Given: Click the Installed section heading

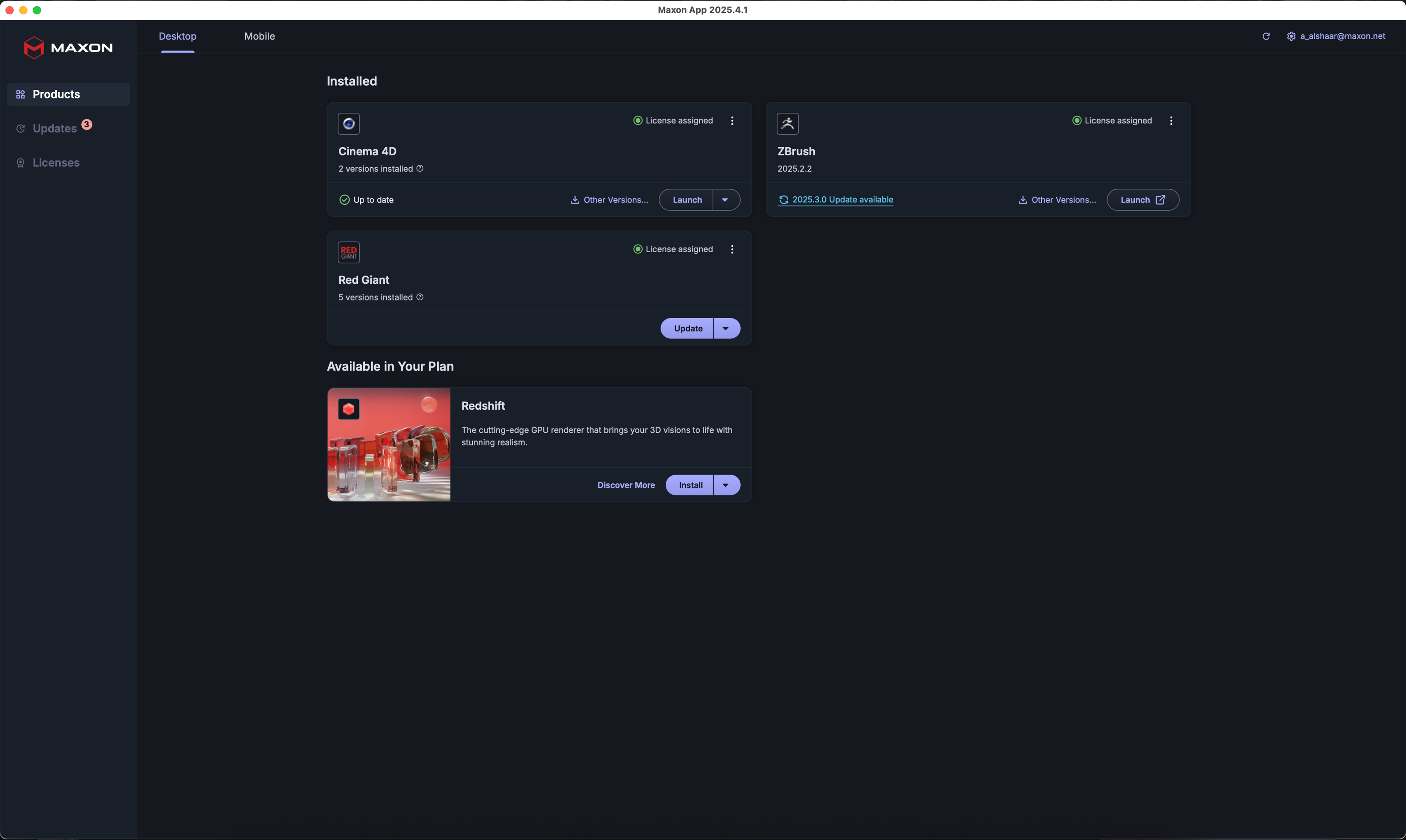Looking at the screenshot, I should [x=351, y=81].
